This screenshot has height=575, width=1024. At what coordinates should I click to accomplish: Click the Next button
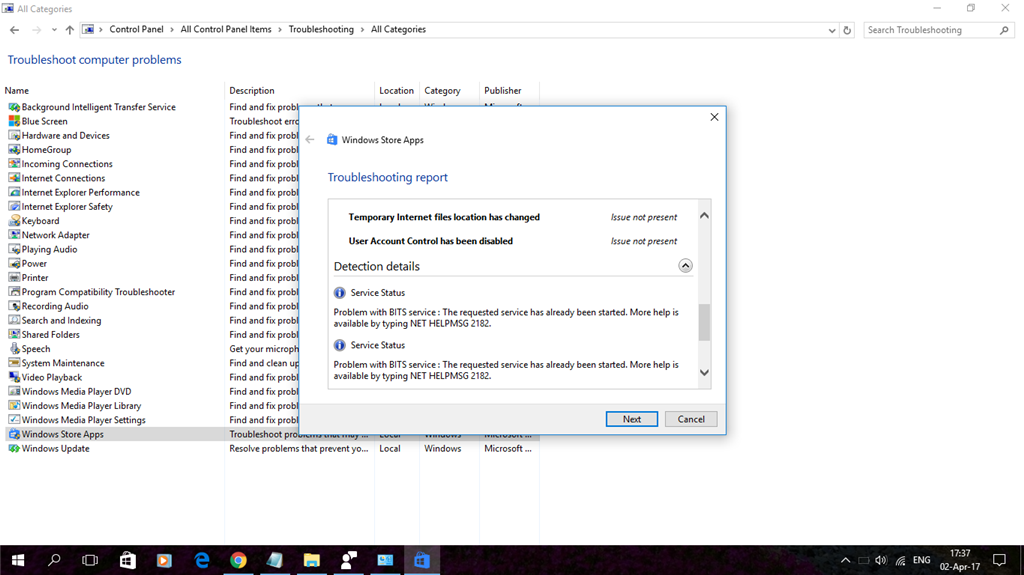coord(632,419)
